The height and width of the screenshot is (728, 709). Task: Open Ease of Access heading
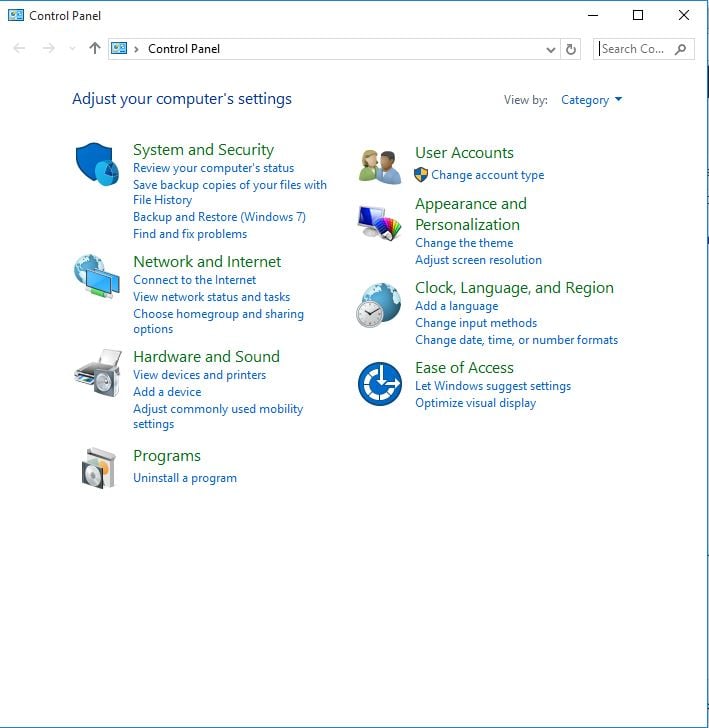pos(464,368)
